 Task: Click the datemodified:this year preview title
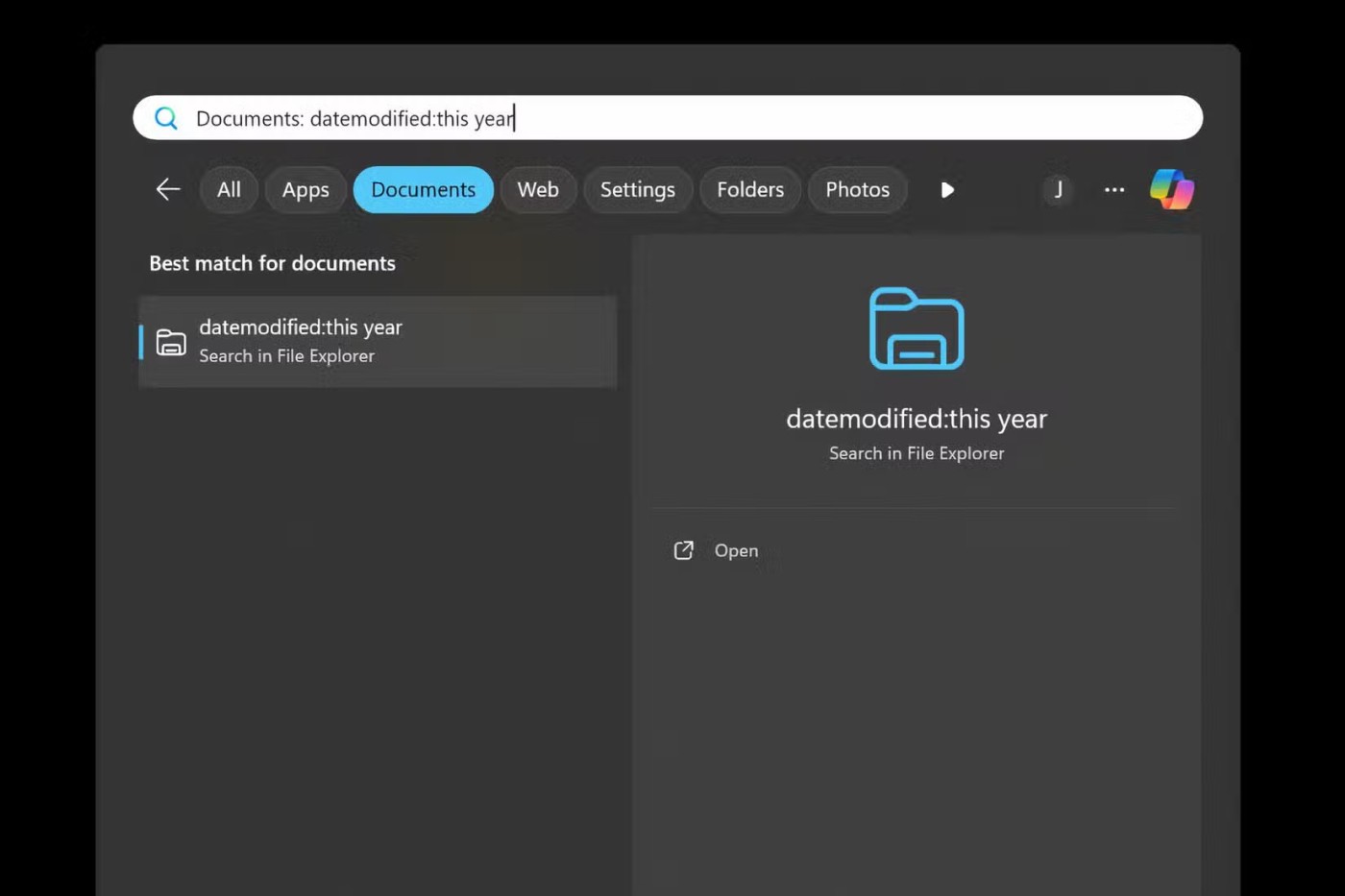pyautogui.click(x=917, y=419)
